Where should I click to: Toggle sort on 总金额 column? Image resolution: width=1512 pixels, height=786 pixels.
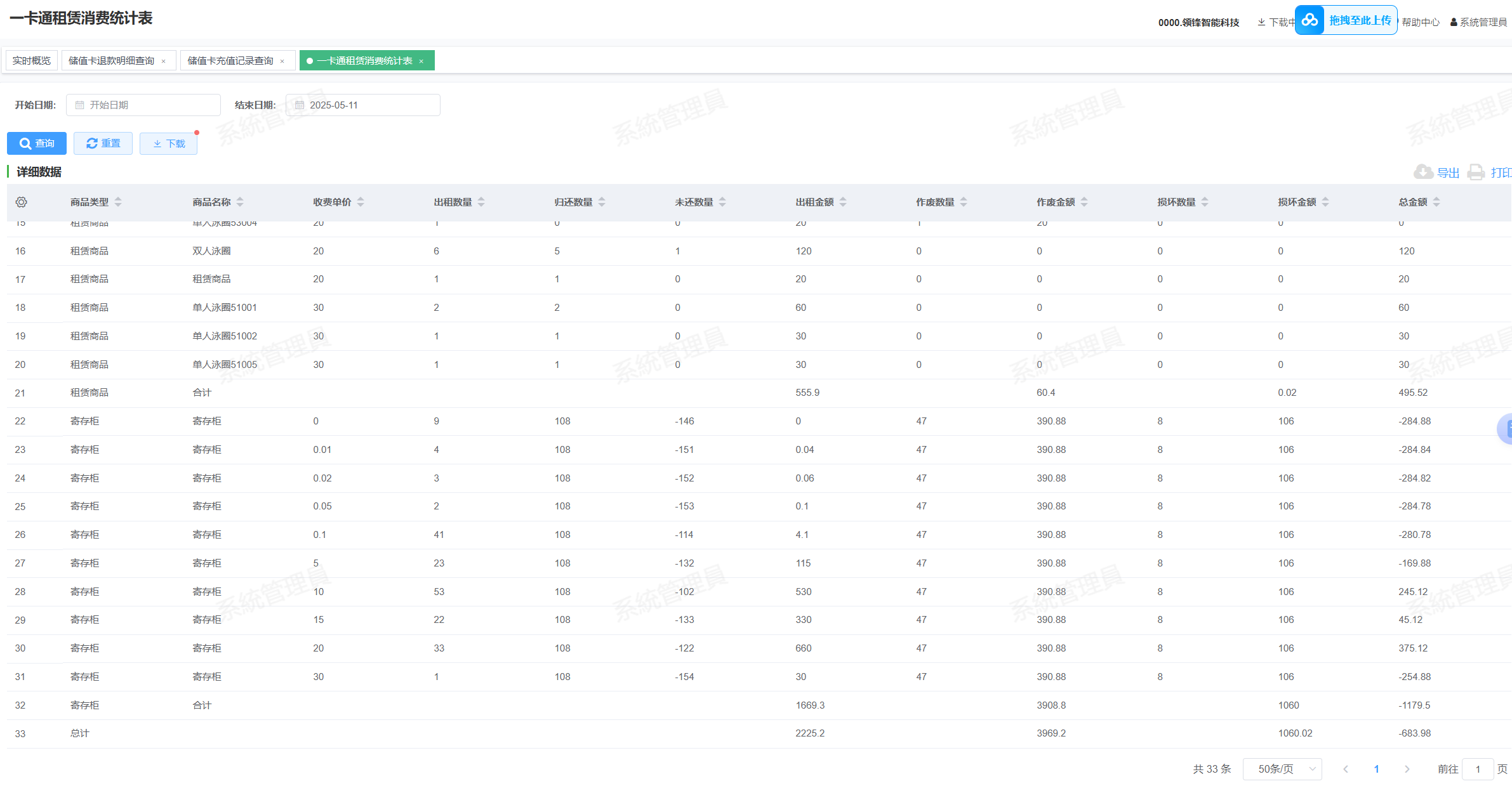point(1436,202)
